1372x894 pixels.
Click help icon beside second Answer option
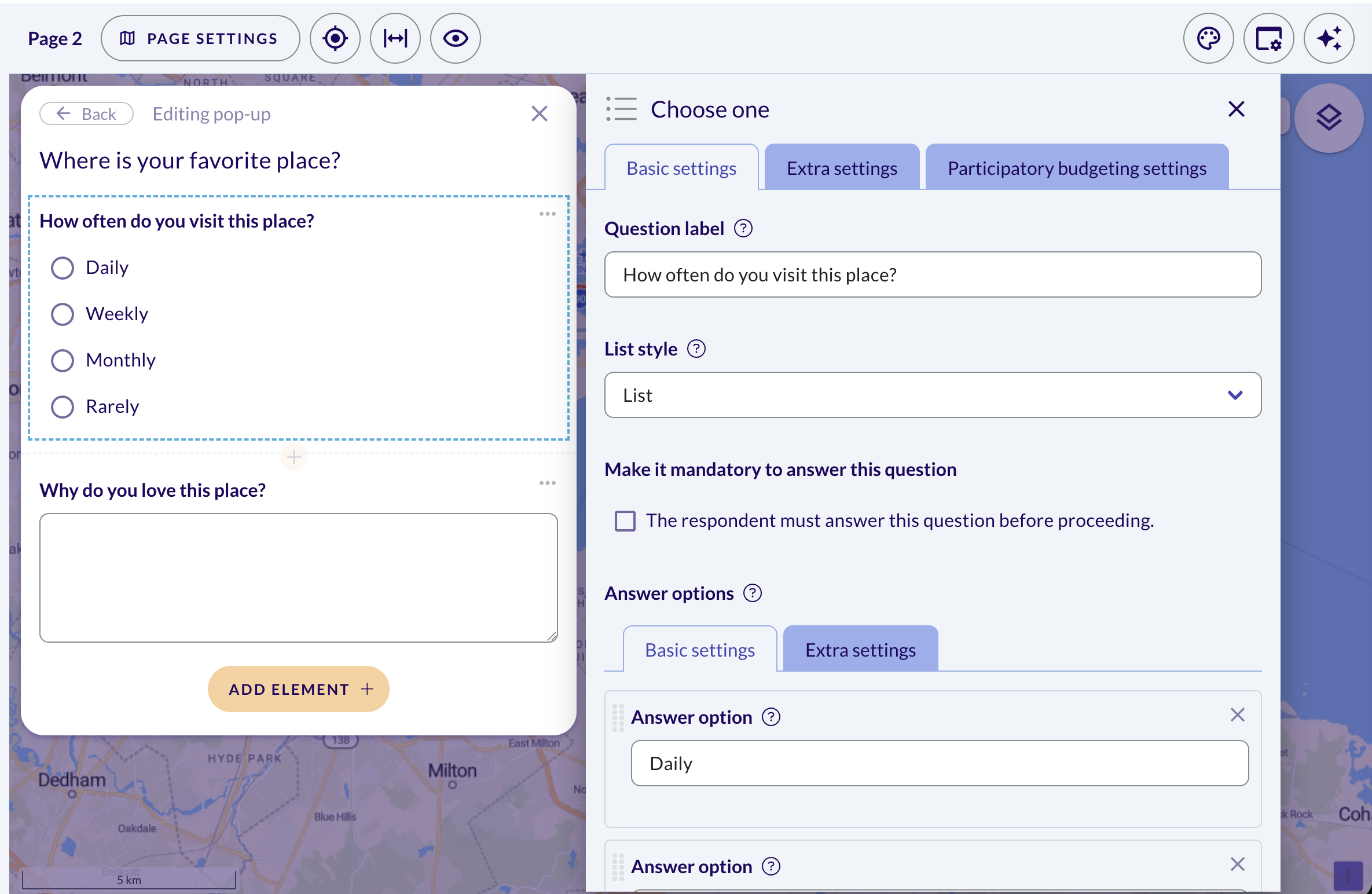point(771,867)
